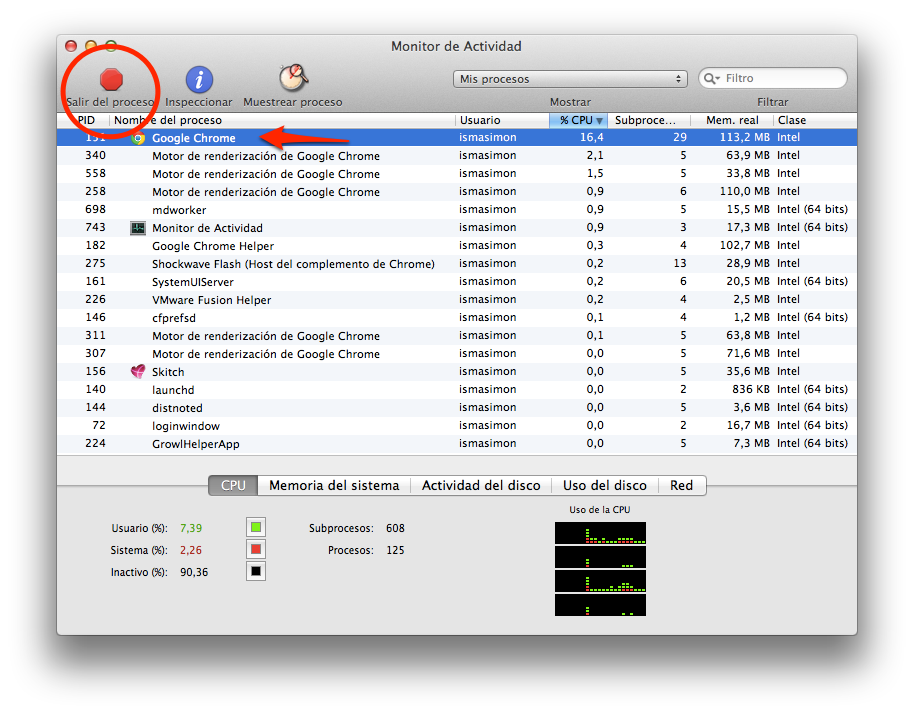This screenshot has width=914, height=714.
Task: Click the Inactivo percentage 90,36
Action: tap(194, 572)
